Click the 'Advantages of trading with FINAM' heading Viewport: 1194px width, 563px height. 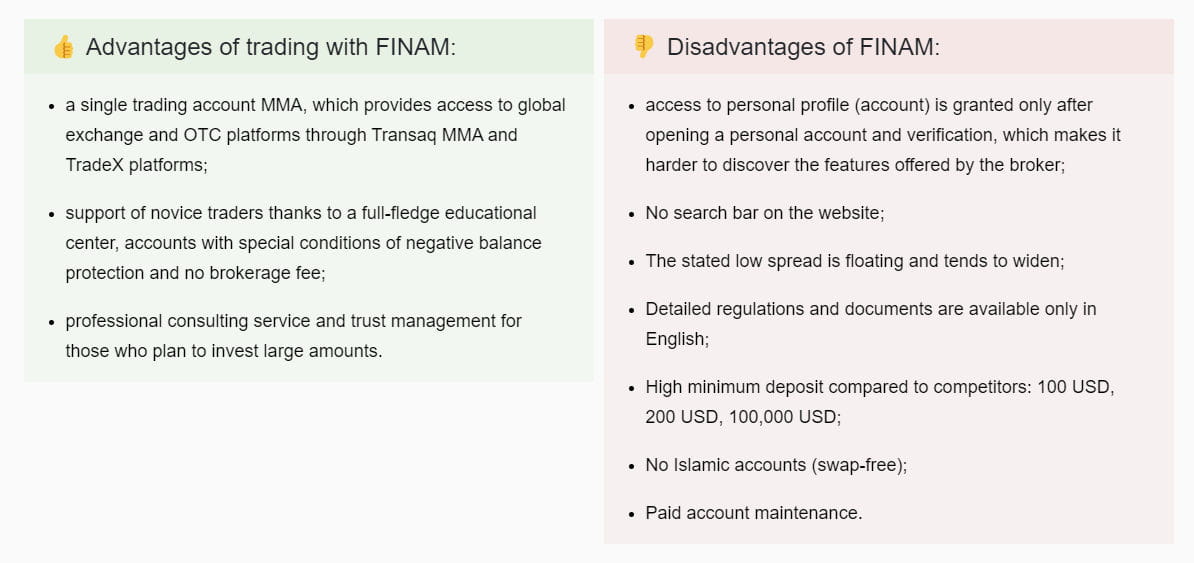pos(270,47)
